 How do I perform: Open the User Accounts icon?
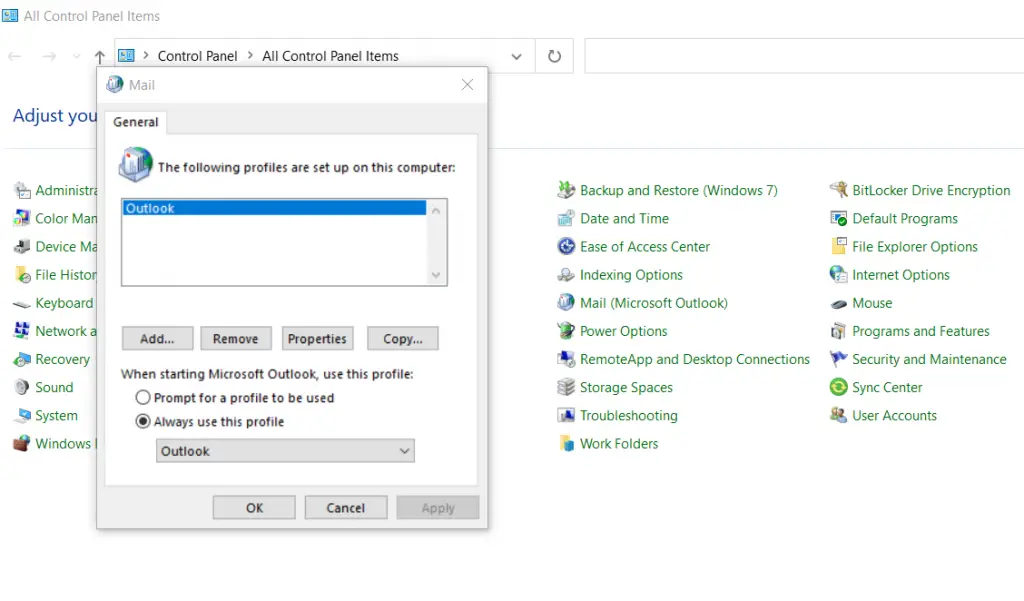(838, 415)
